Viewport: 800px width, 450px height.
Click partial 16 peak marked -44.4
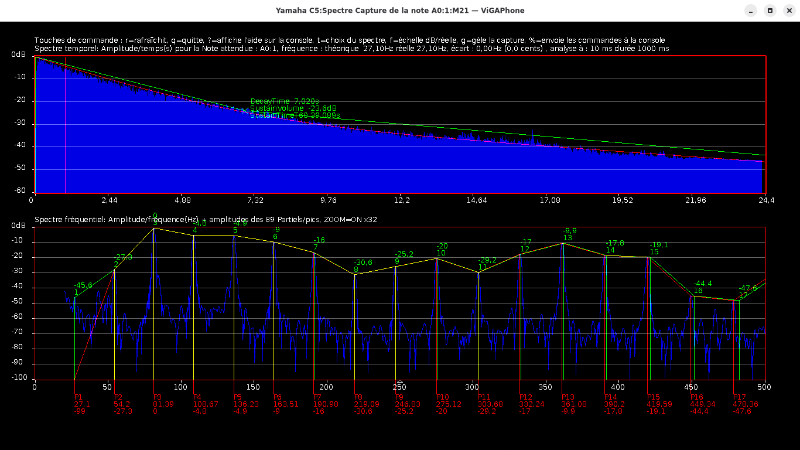tap(693, 295)
